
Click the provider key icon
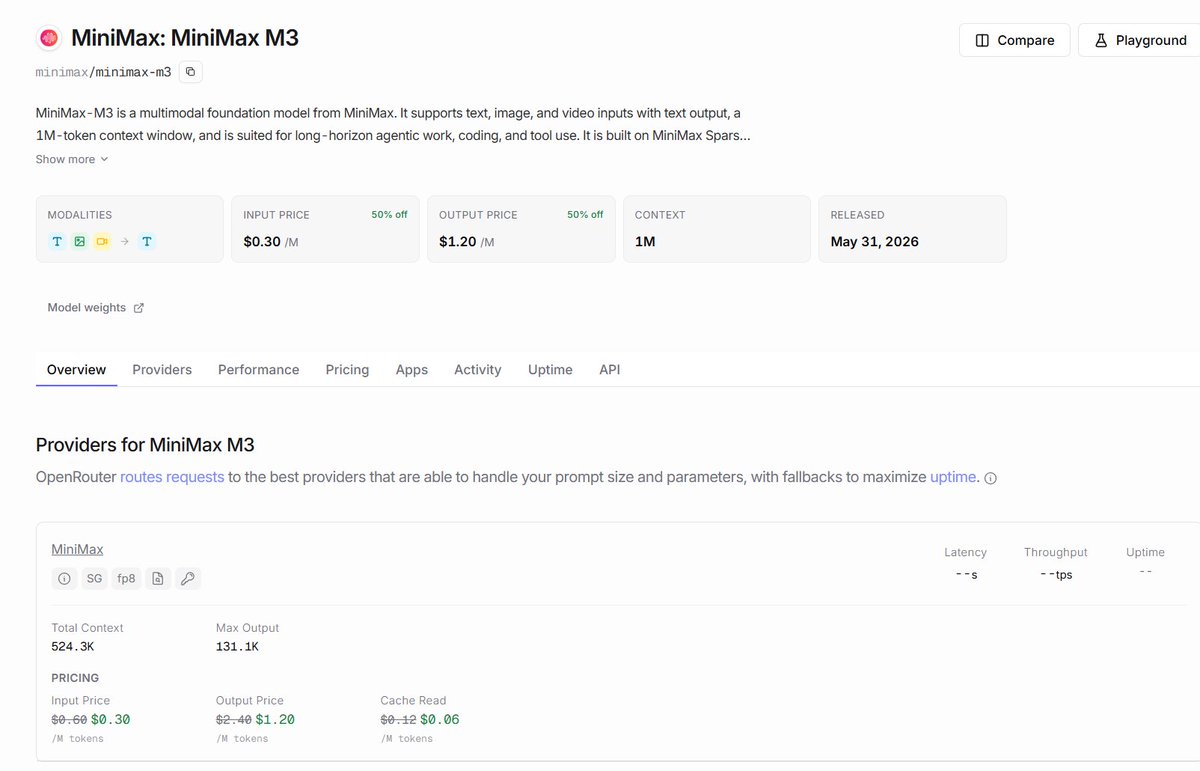click(188, 578)
